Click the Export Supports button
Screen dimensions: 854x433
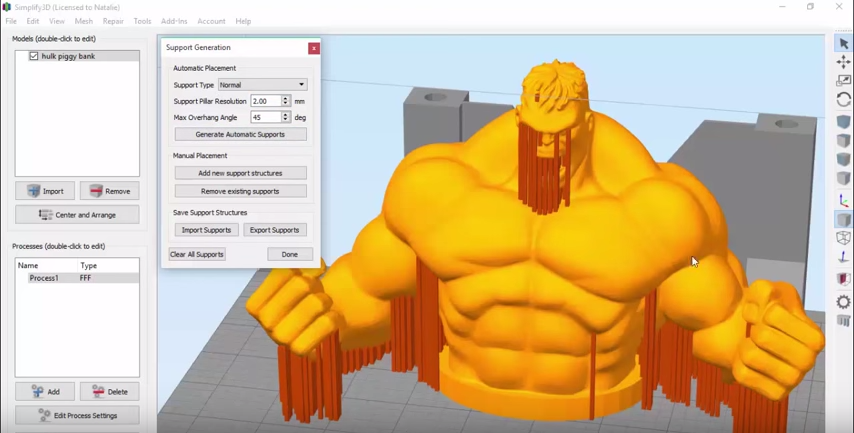[x=274, y=230]
